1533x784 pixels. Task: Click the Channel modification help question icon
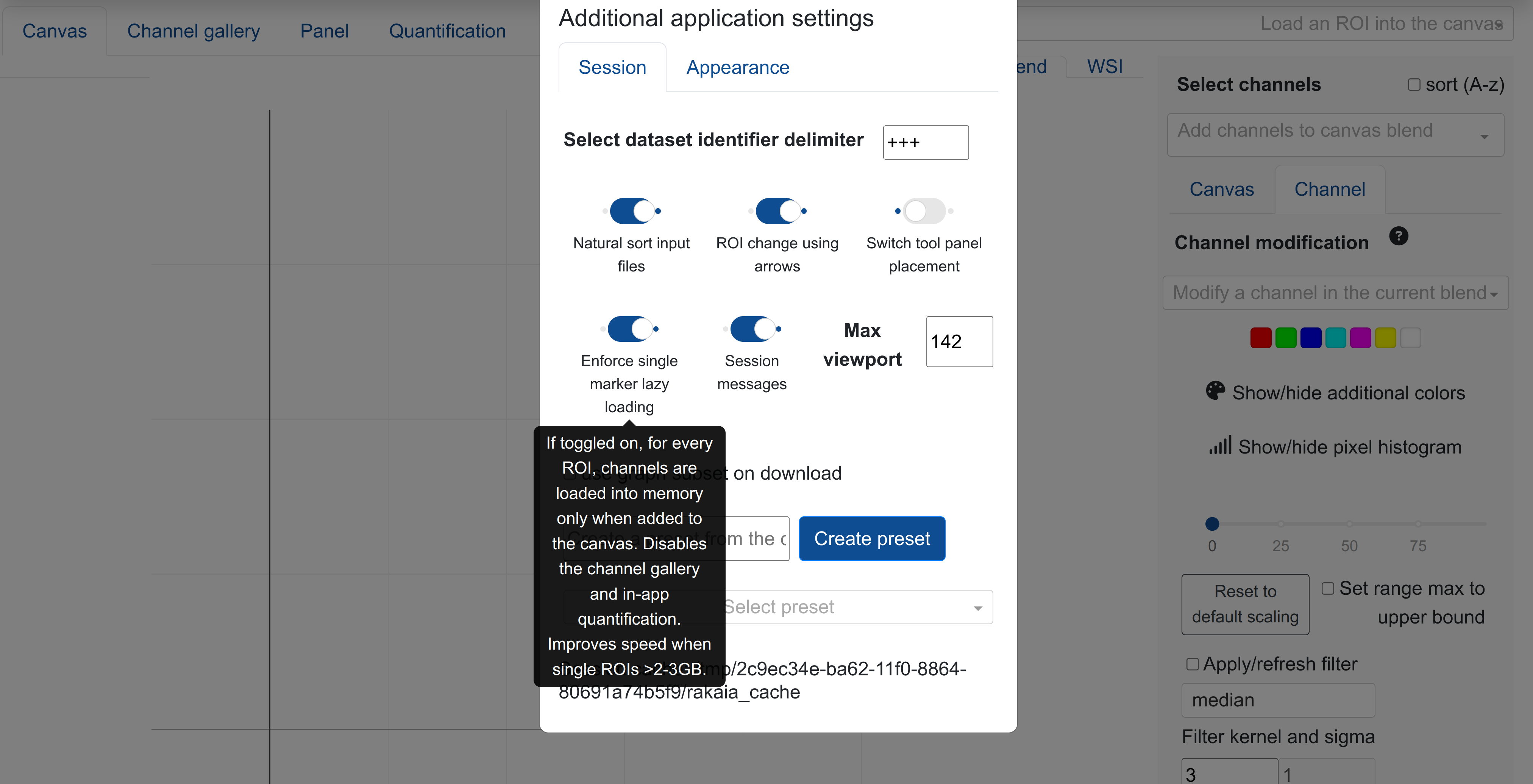point(1398,236)
